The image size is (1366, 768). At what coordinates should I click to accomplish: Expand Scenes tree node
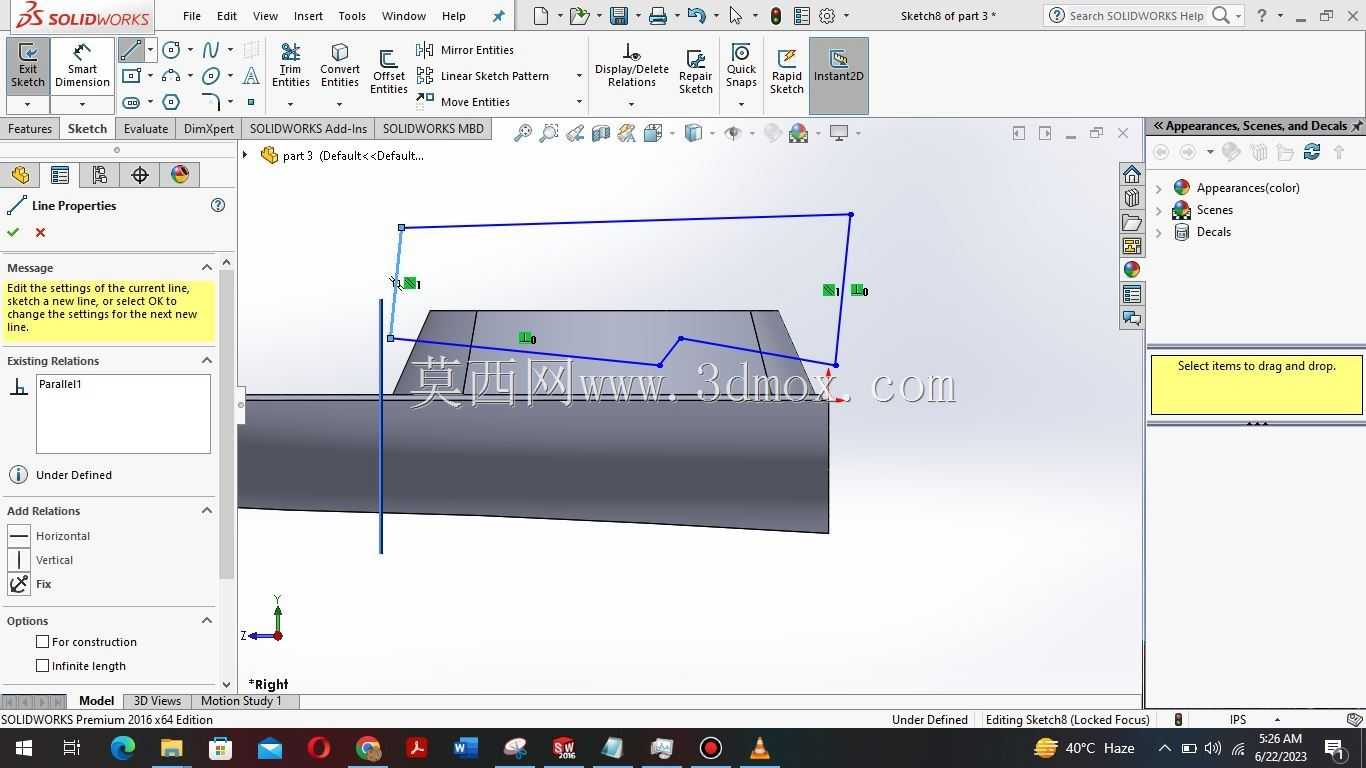click(1159, 210)
